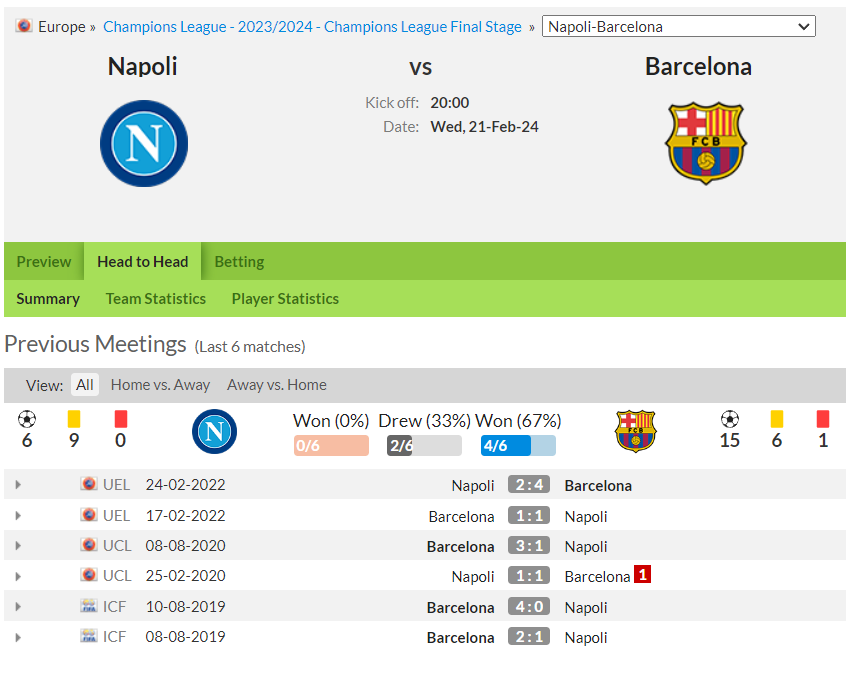Screen dimensions: 849x681
Task: Click the small Napoli logo in statistics row
Action: 214,431
